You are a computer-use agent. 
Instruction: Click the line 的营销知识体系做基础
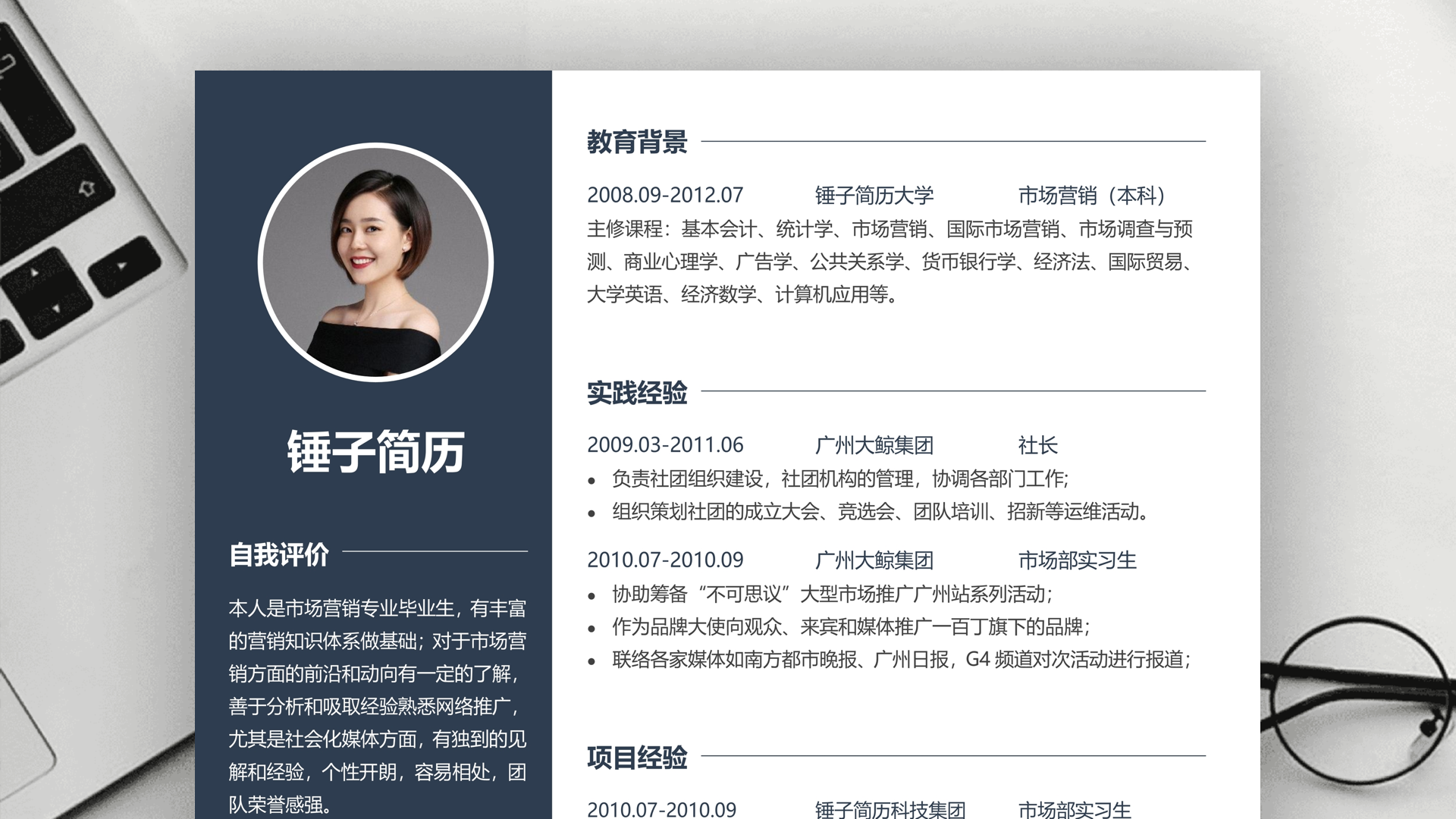(378, 641)
